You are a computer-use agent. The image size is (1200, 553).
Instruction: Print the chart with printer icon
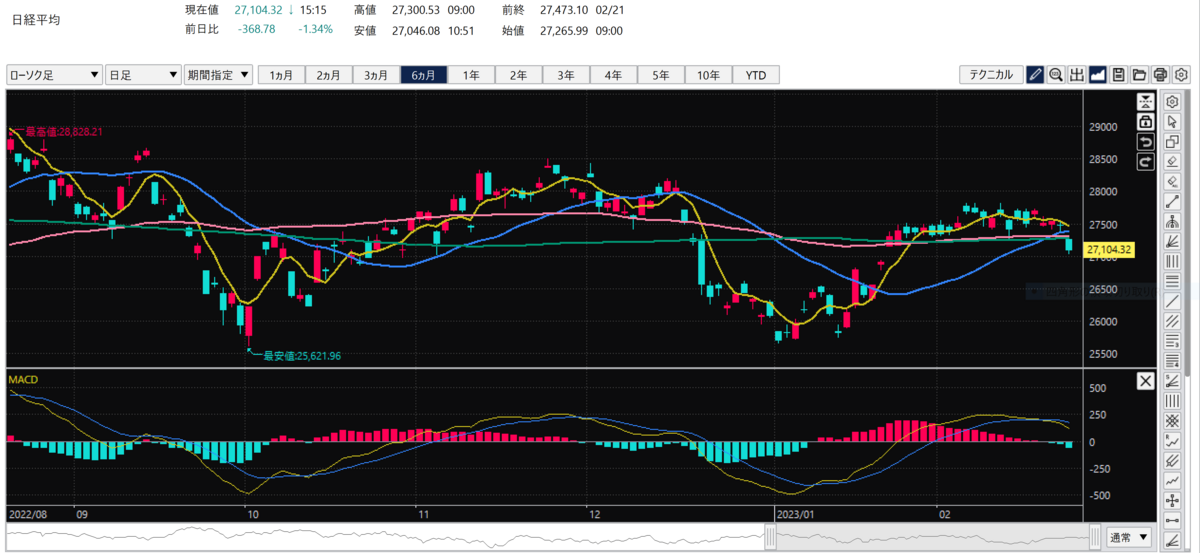(x=1161, y=75)
